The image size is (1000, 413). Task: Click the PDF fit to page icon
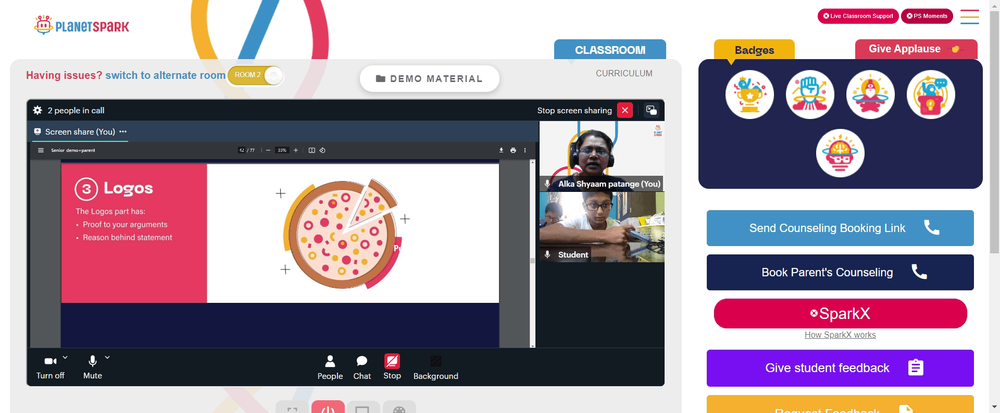pyautogui.click(x=312, y=150)
